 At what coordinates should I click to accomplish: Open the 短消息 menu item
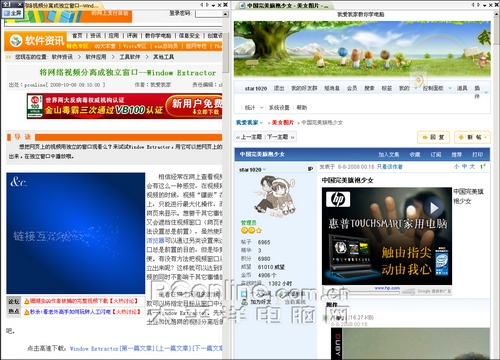coord(332,88)
